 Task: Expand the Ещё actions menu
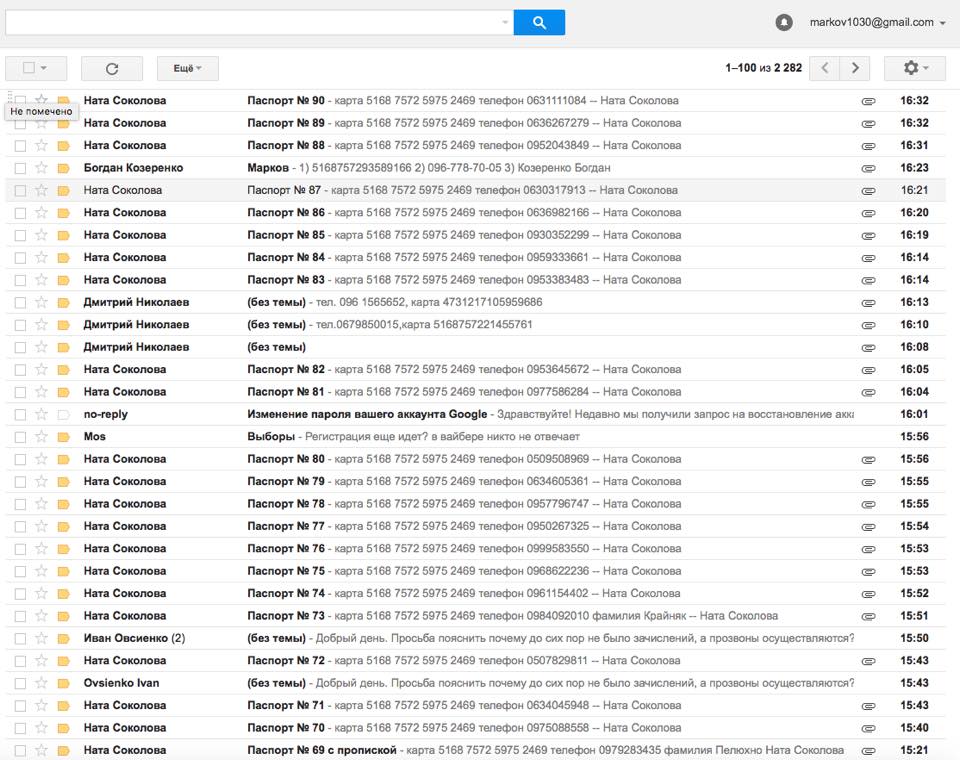tap(187, 68)
